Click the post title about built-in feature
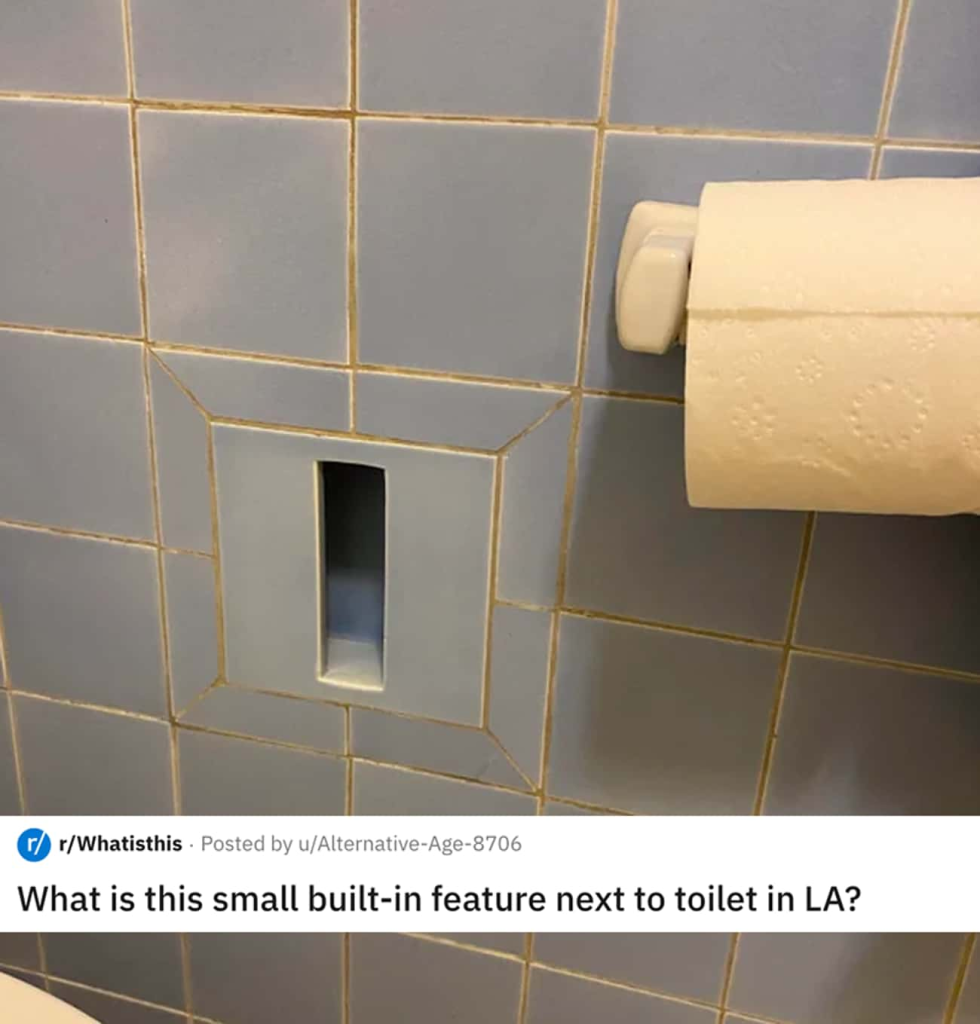 point(439,899)
